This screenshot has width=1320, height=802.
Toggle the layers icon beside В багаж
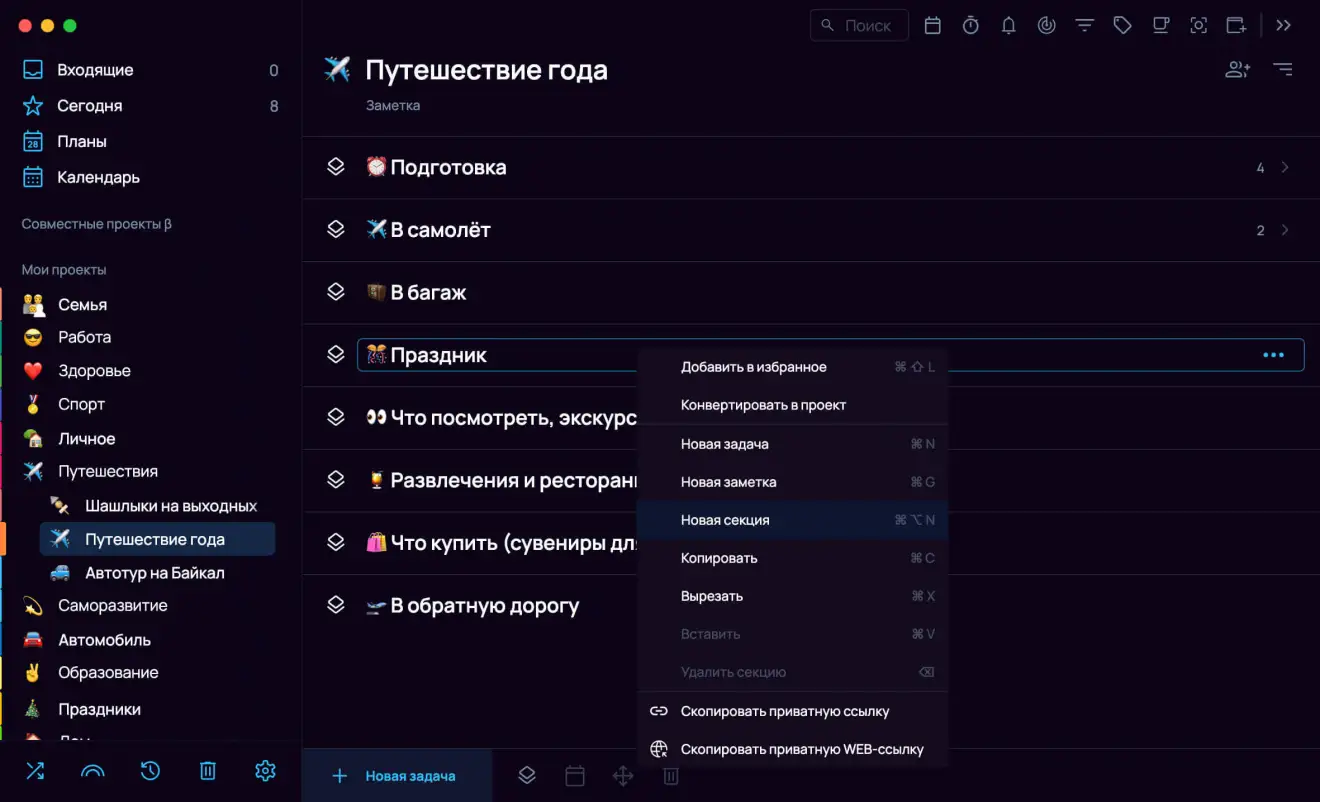tap(336, 292)
